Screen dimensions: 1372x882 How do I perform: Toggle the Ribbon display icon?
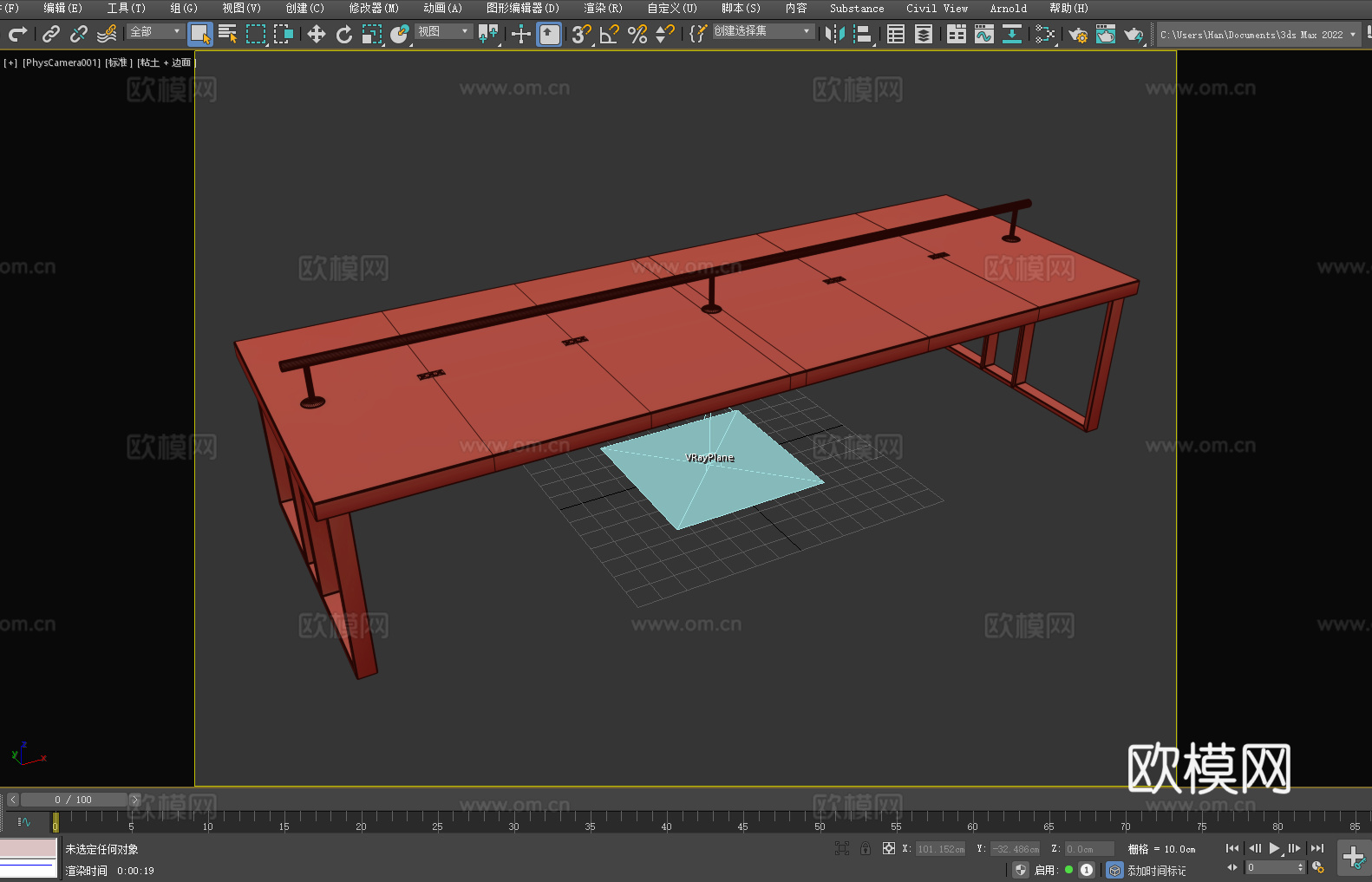coord(957,34)
